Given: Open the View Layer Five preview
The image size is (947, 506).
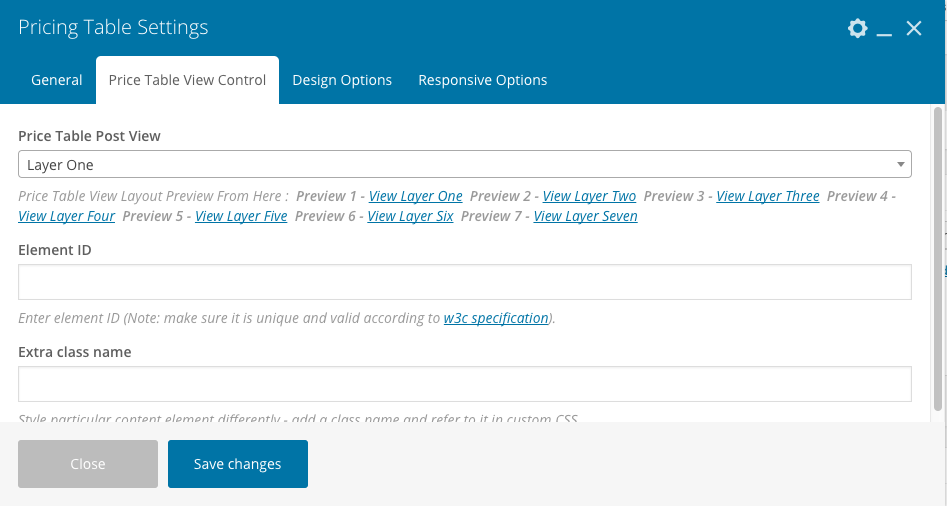Looking at the screenshot, I should coord(241,216).
